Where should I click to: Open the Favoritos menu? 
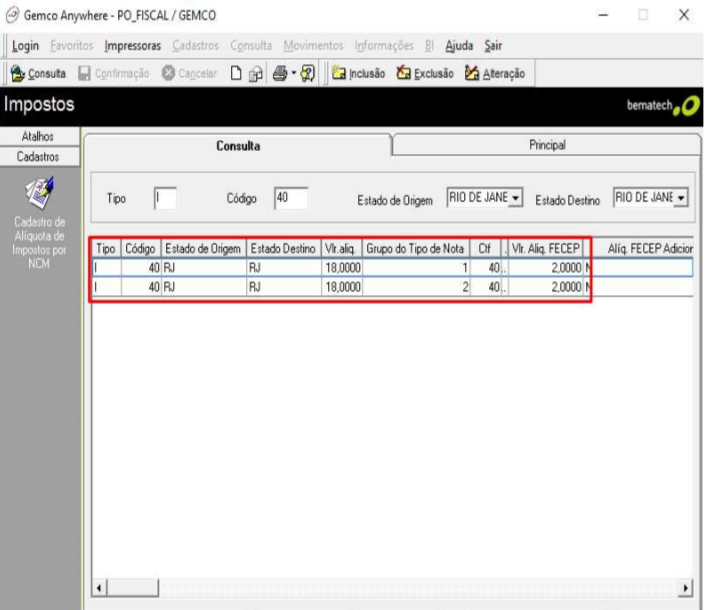click(x=71, y=45)
